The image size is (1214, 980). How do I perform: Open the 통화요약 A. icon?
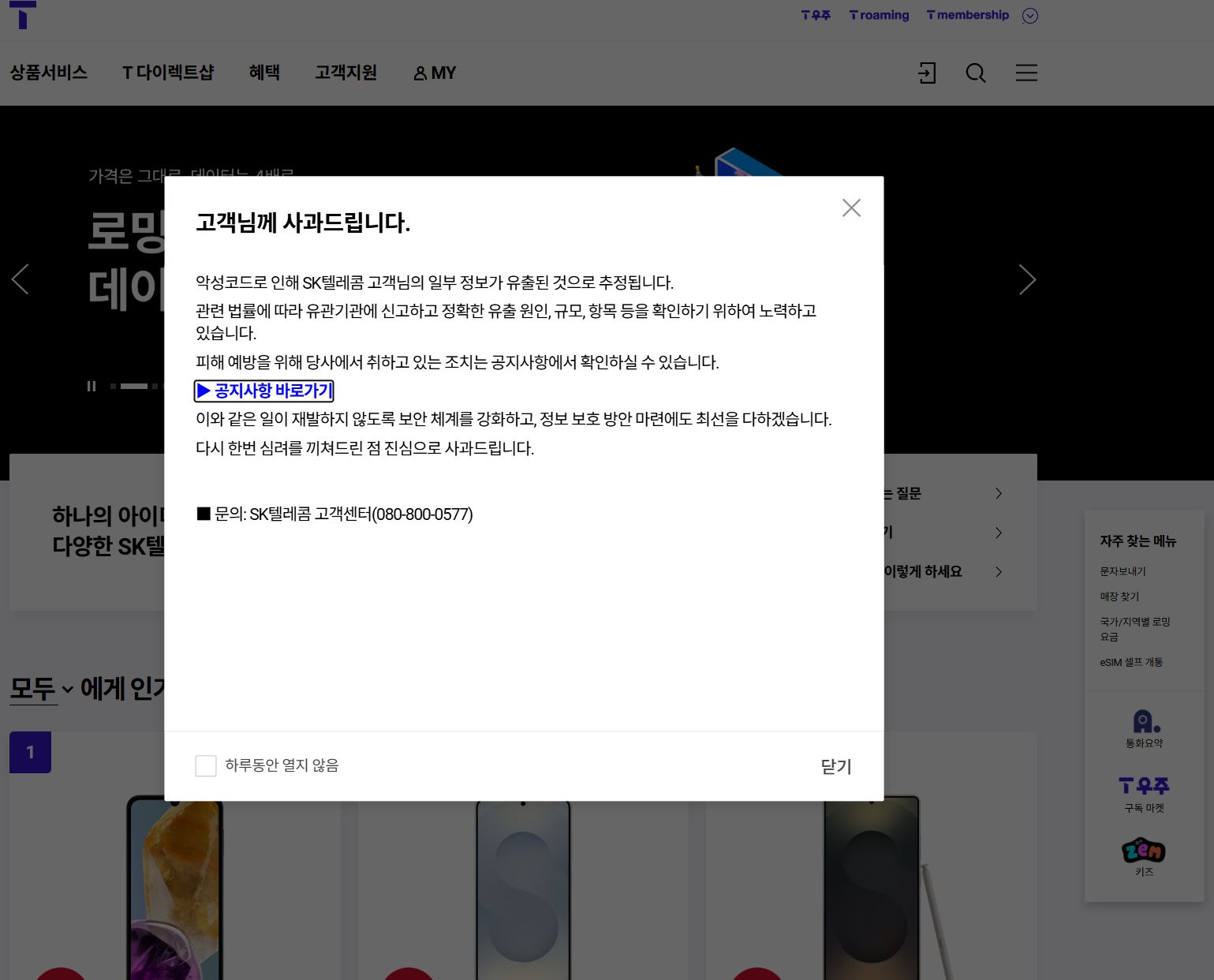coord(1145,728)
